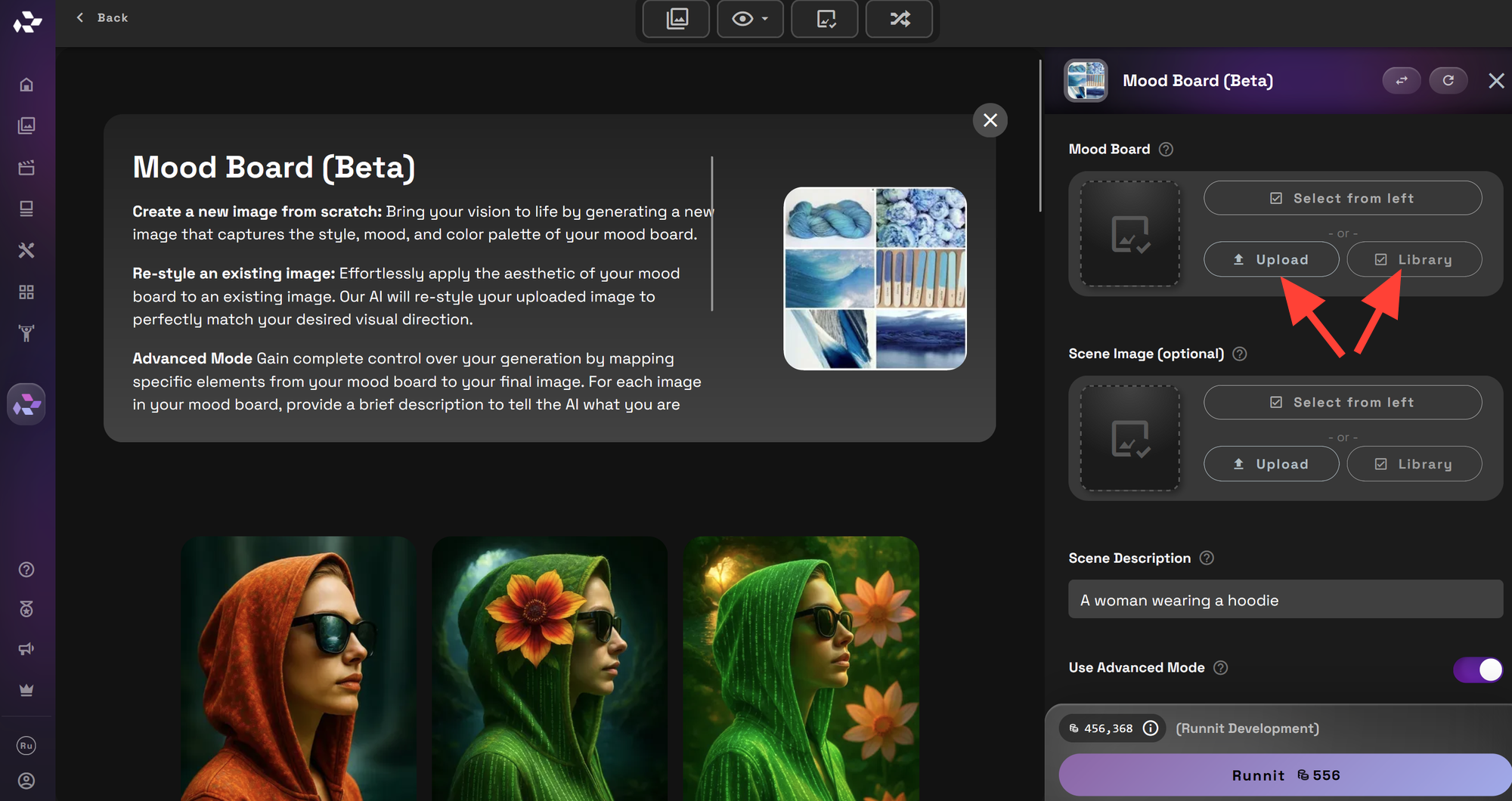Click the megaphone announcements icon in the sidebar
Viewport: 1512px width, 801px height.
point(26,648)
